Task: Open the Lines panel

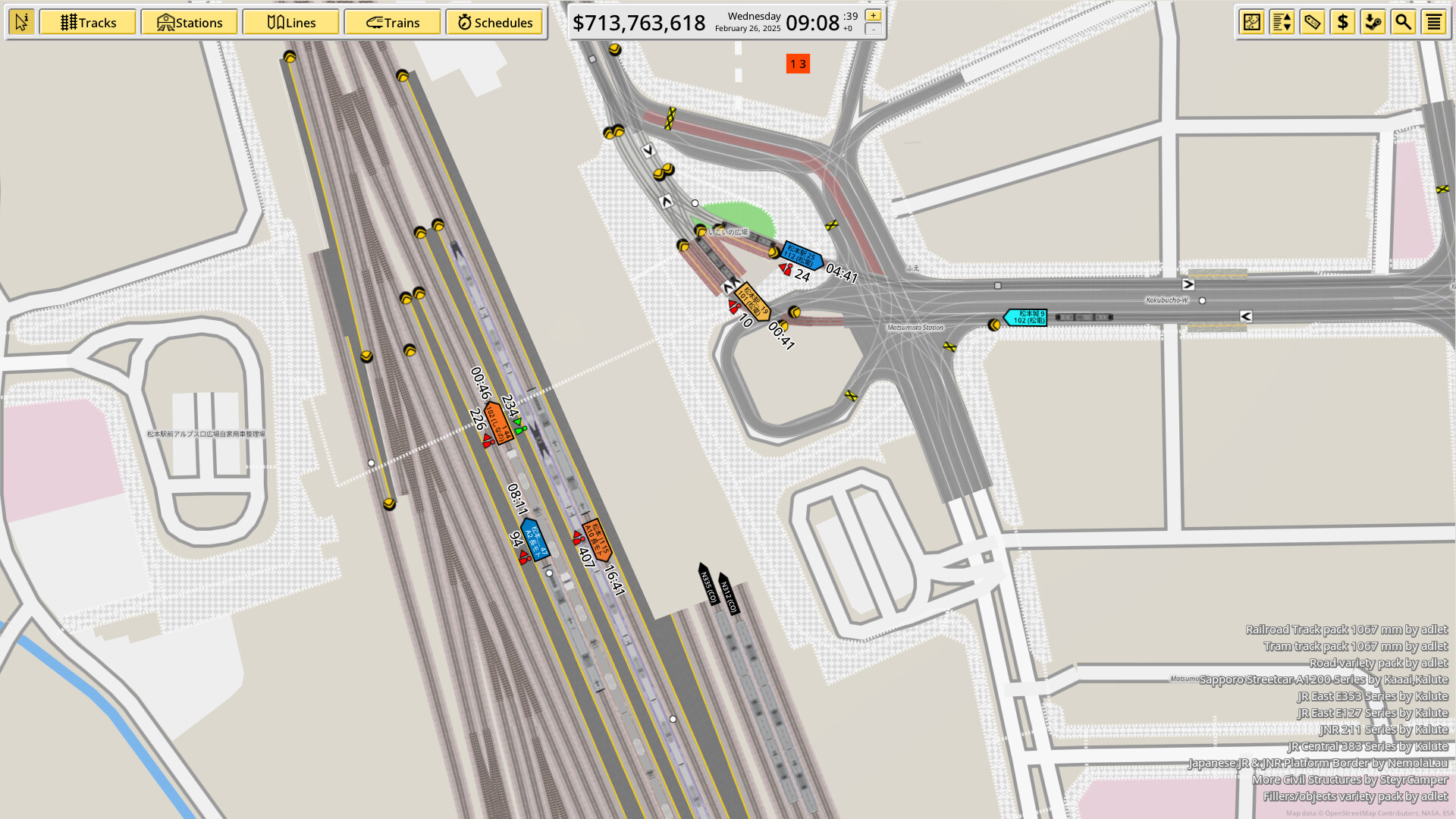Action: [x=290, y=22]
